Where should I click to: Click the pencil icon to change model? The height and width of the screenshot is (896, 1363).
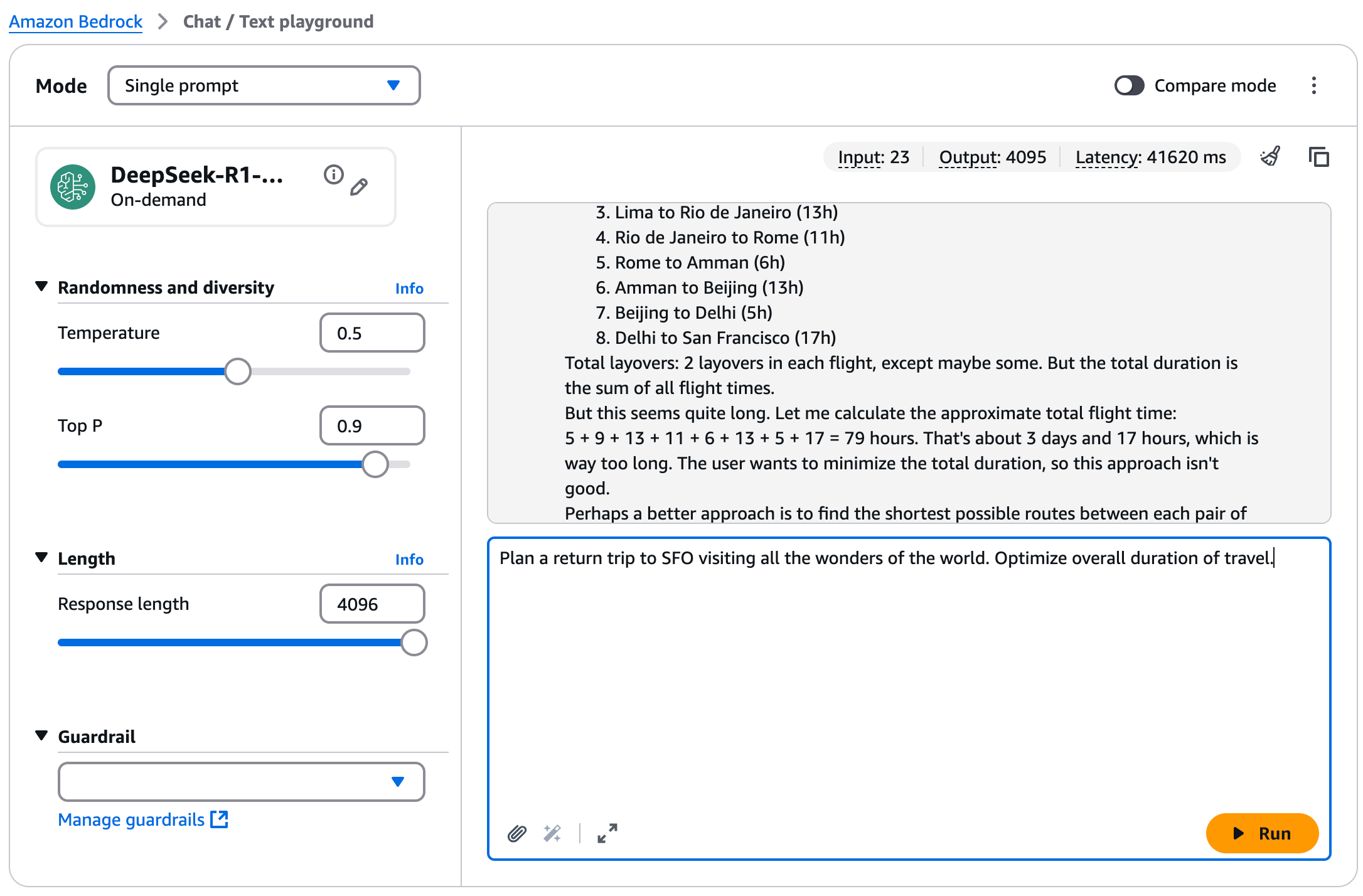click(x=359, y=186)
